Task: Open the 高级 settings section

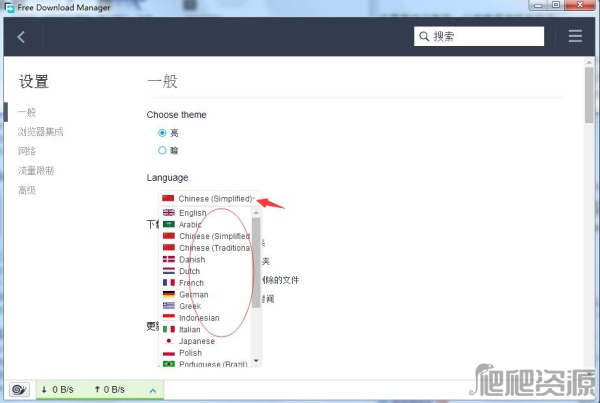Action: (27, 190)
